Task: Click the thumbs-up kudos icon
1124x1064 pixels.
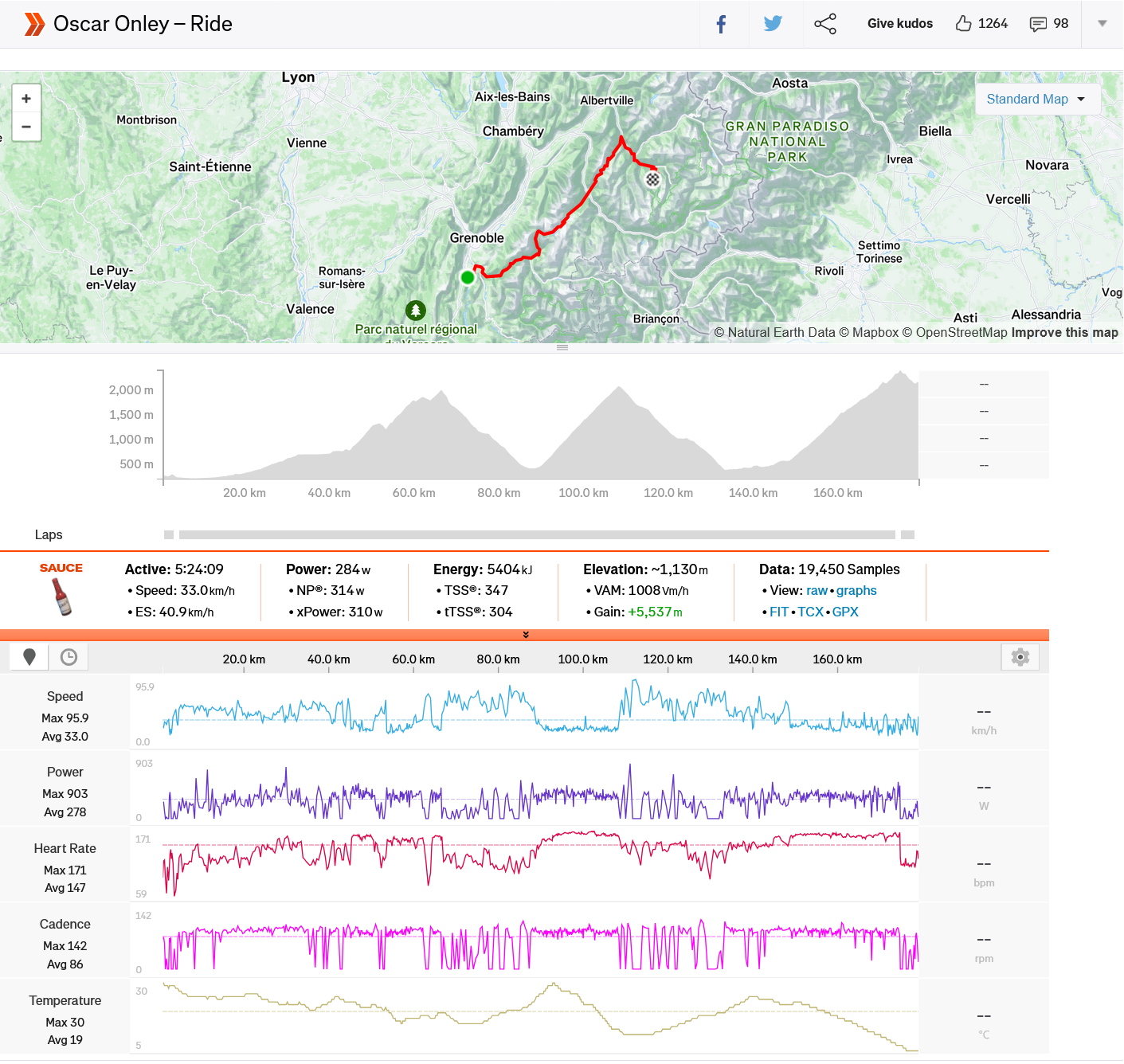Action: click(x=963, y=24)
